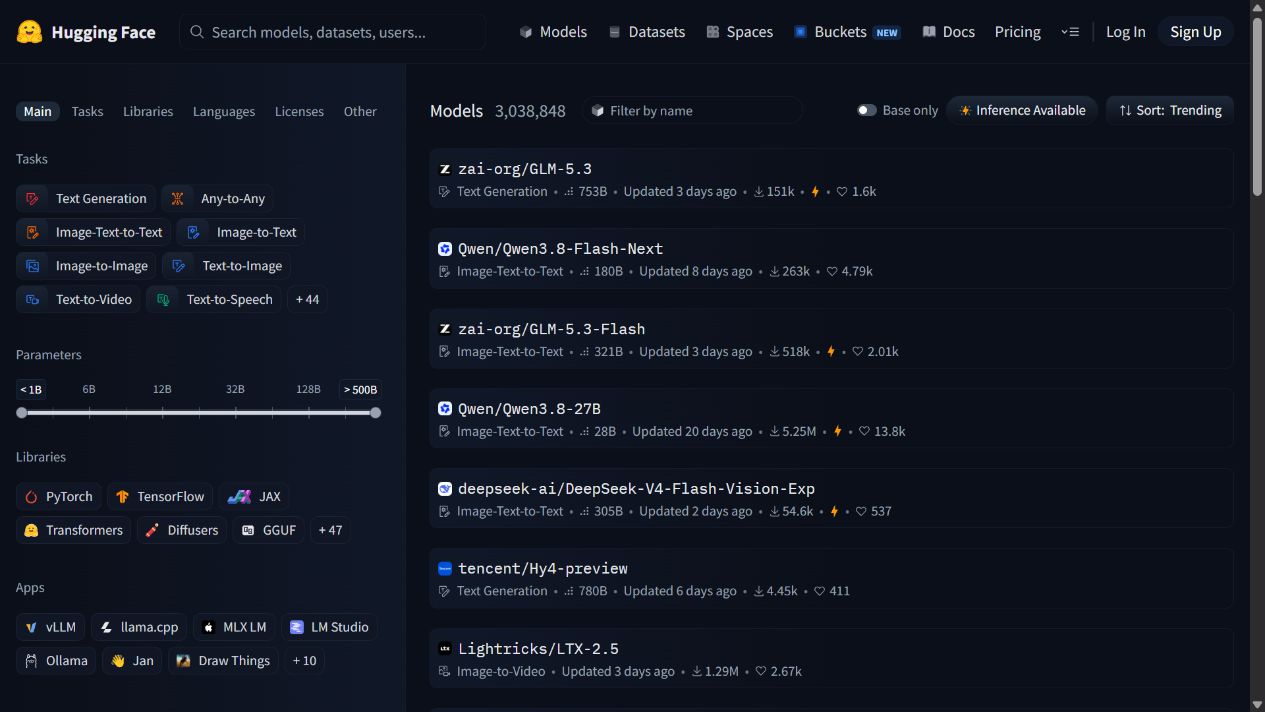The height and width of the screenshot is (712, 1265).
Task: Click the Image-to-Text task icon
Action: (194, 232)
